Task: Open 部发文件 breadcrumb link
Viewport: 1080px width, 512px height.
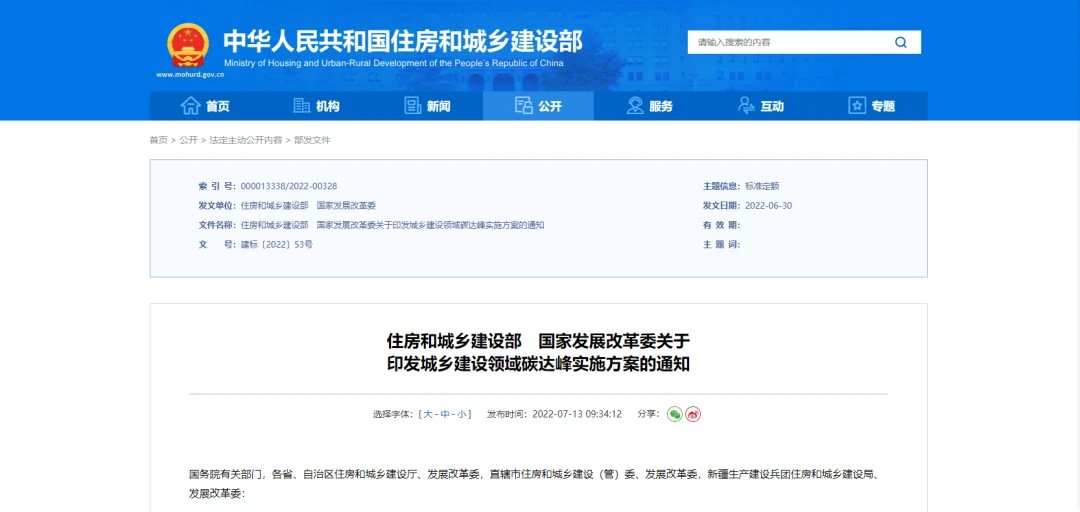Action: [x=312, y=140]
